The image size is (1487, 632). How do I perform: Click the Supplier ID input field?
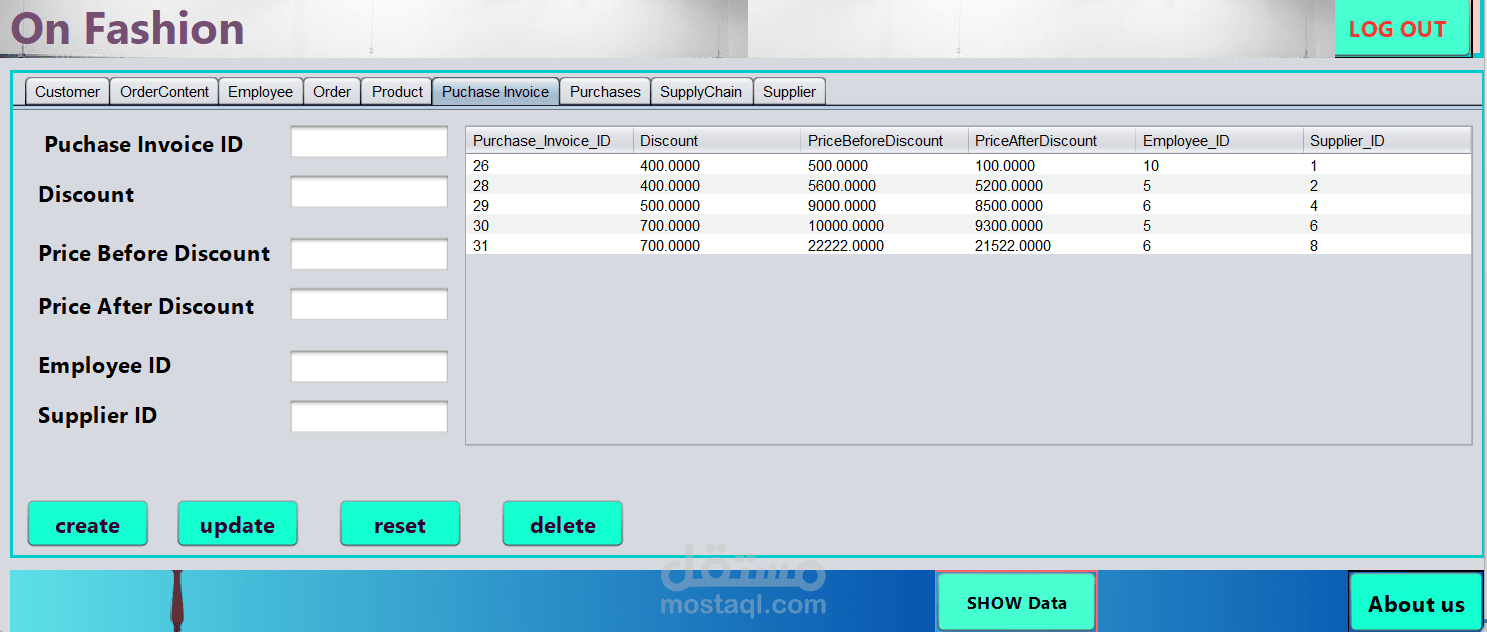(x=368, y=416)
